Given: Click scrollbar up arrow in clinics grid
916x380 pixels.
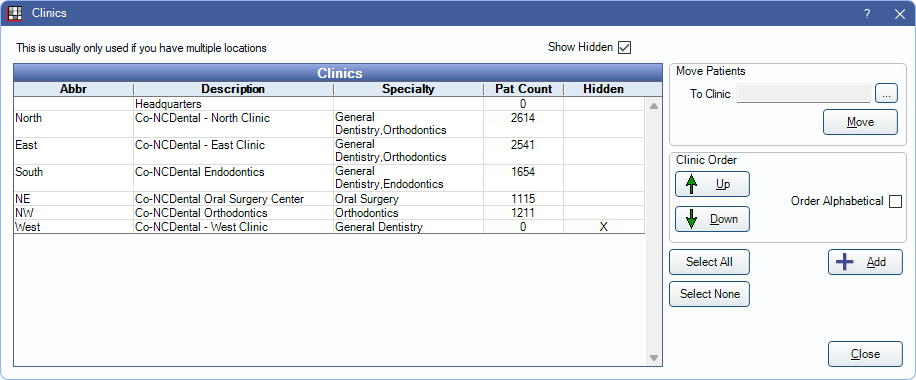Looking at the screenshot, I should (654, 106).
